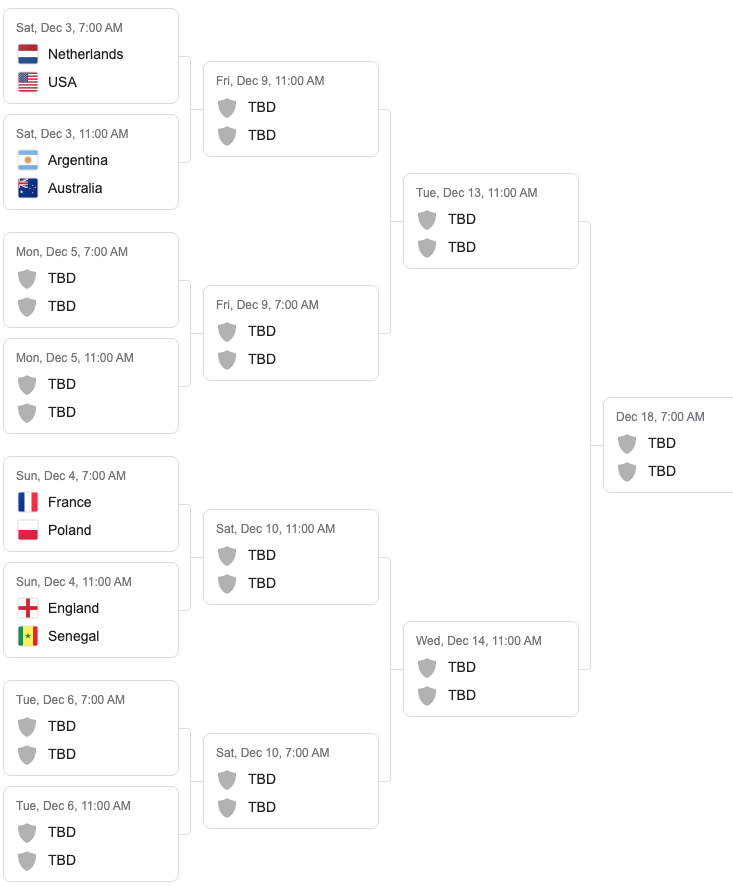Select the Dec 18, 7:00 AM final date

point(660,417)
